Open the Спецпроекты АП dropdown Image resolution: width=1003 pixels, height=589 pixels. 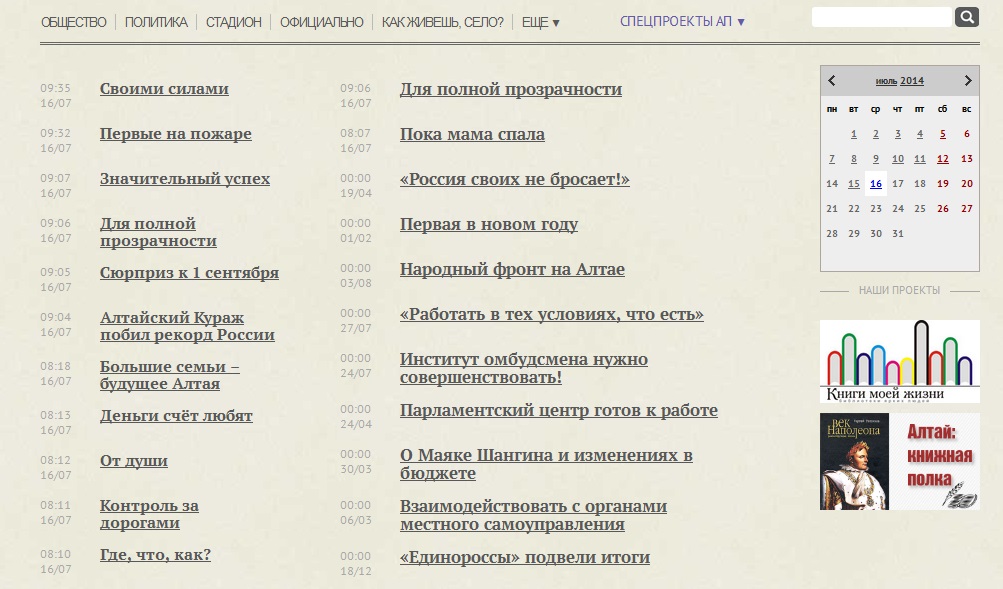click(682, 22)
